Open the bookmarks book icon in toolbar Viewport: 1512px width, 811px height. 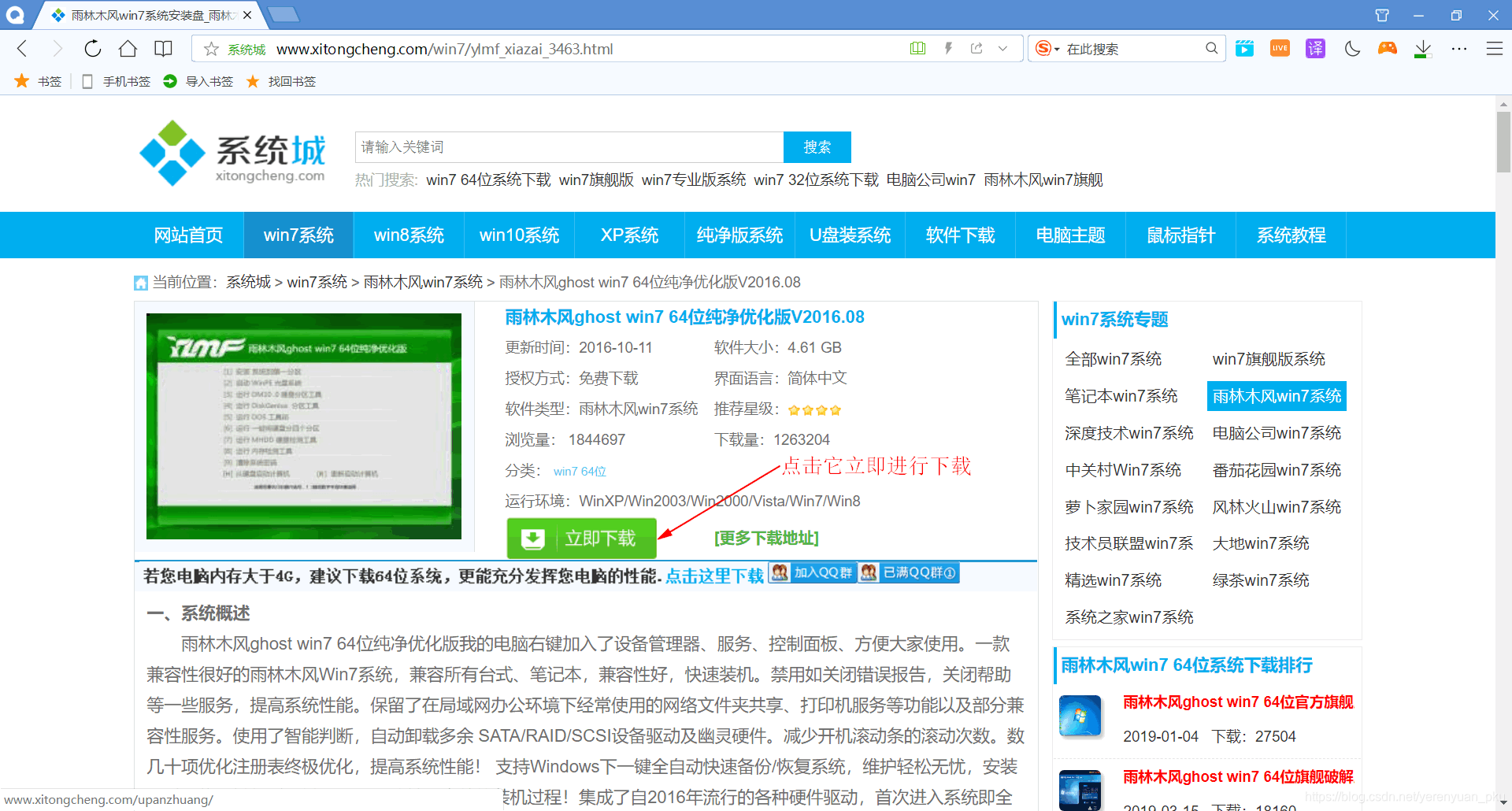tap(163, 49)
